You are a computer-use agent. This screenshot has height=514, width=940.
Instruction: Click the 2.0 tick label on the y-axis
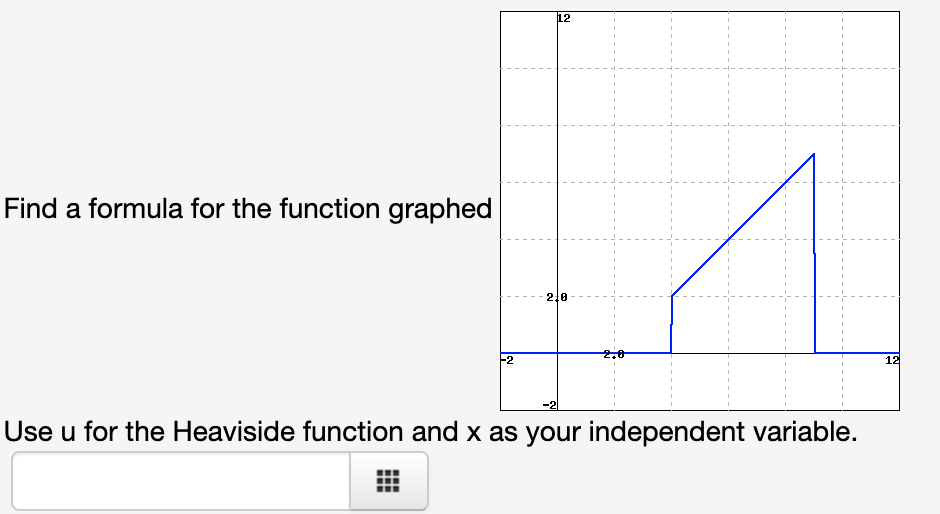(x=556, y=297)
